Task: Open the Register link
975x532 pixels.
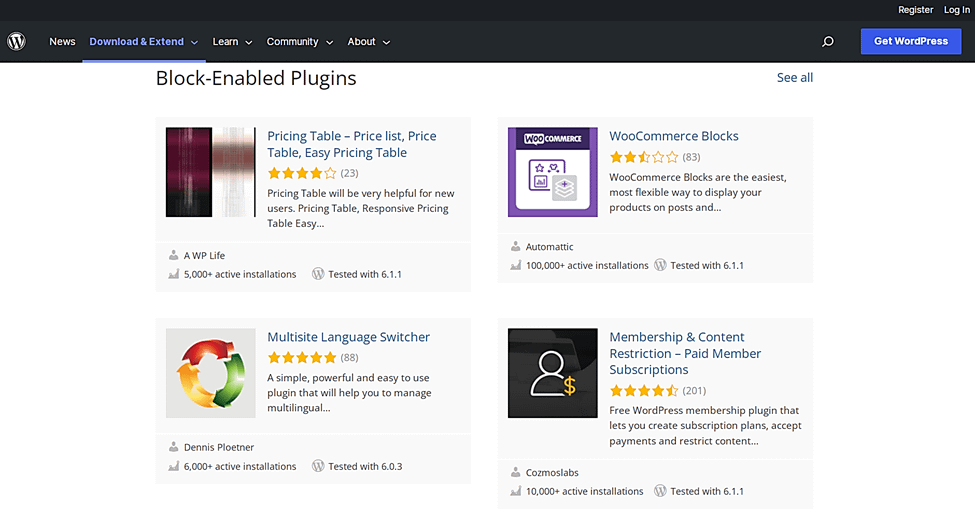Action: point(915,10)
